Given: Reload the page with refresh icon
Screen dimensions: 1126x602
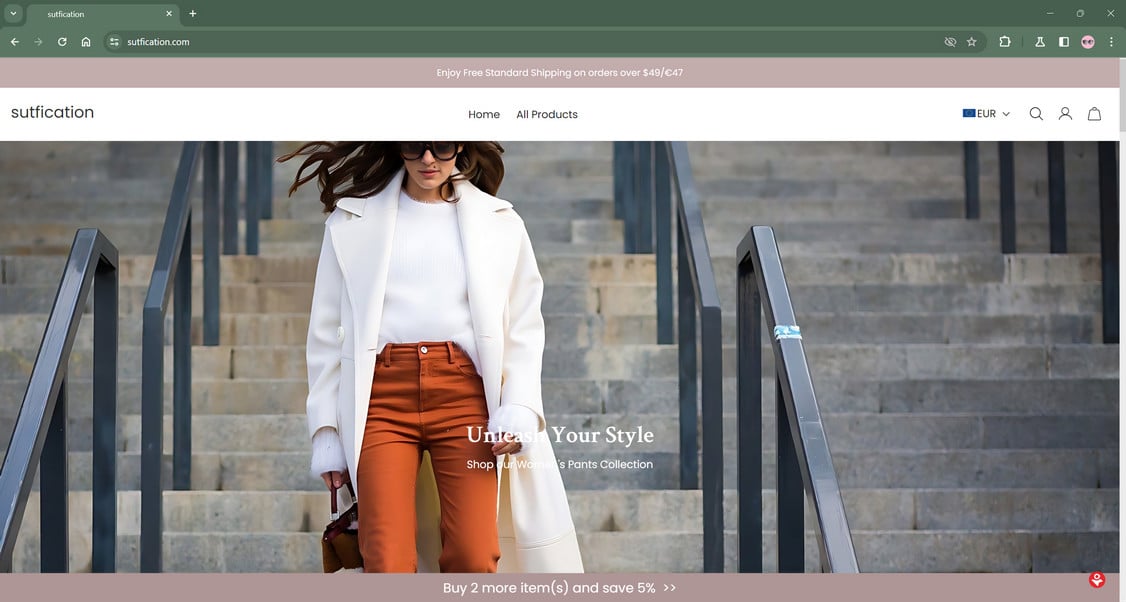Looking at the screenshot, I should pyautogui.click(x=62, y=42).
